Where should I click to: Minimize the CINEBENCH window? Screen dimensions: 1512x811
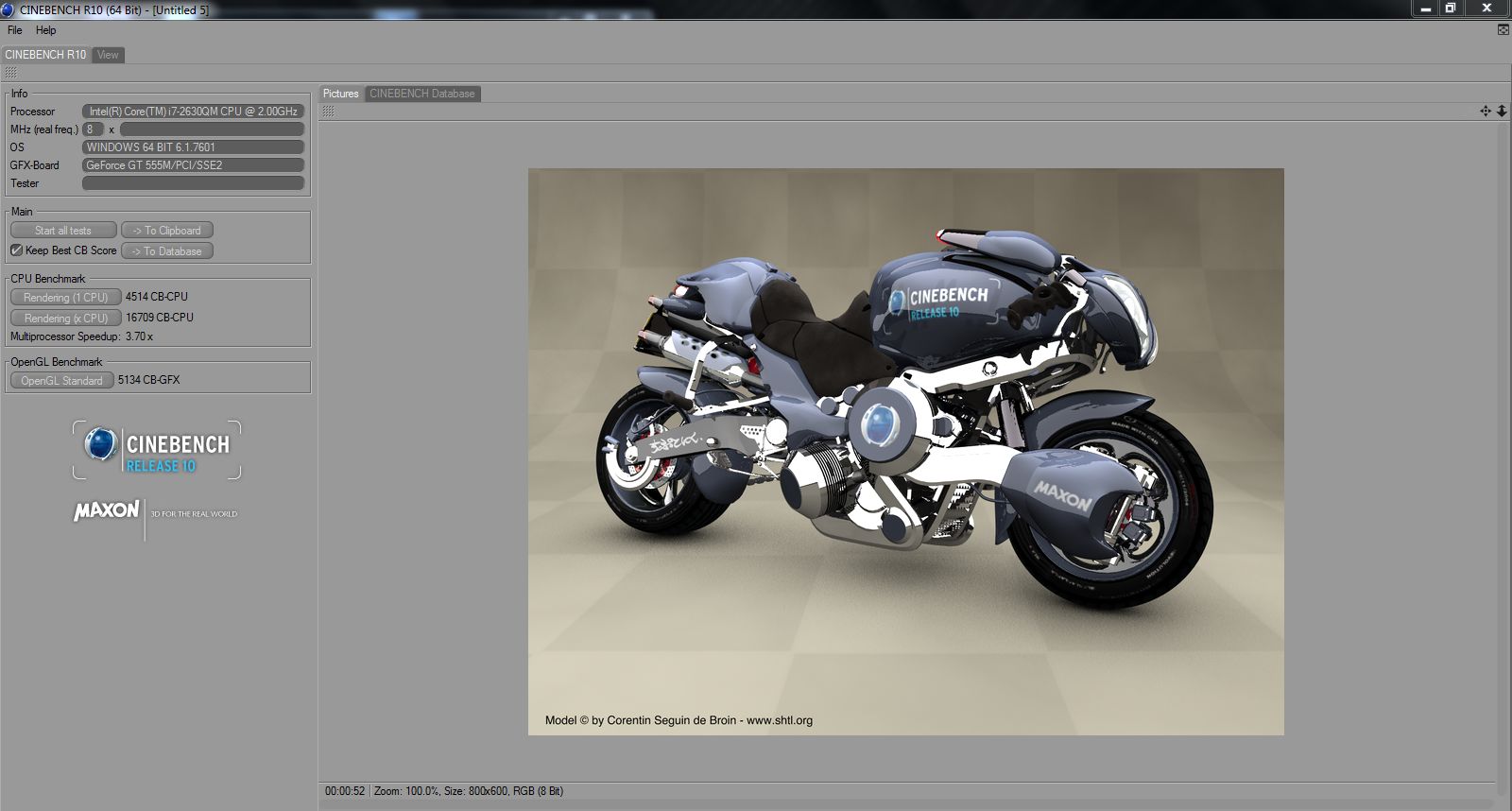click(1424, 9)
